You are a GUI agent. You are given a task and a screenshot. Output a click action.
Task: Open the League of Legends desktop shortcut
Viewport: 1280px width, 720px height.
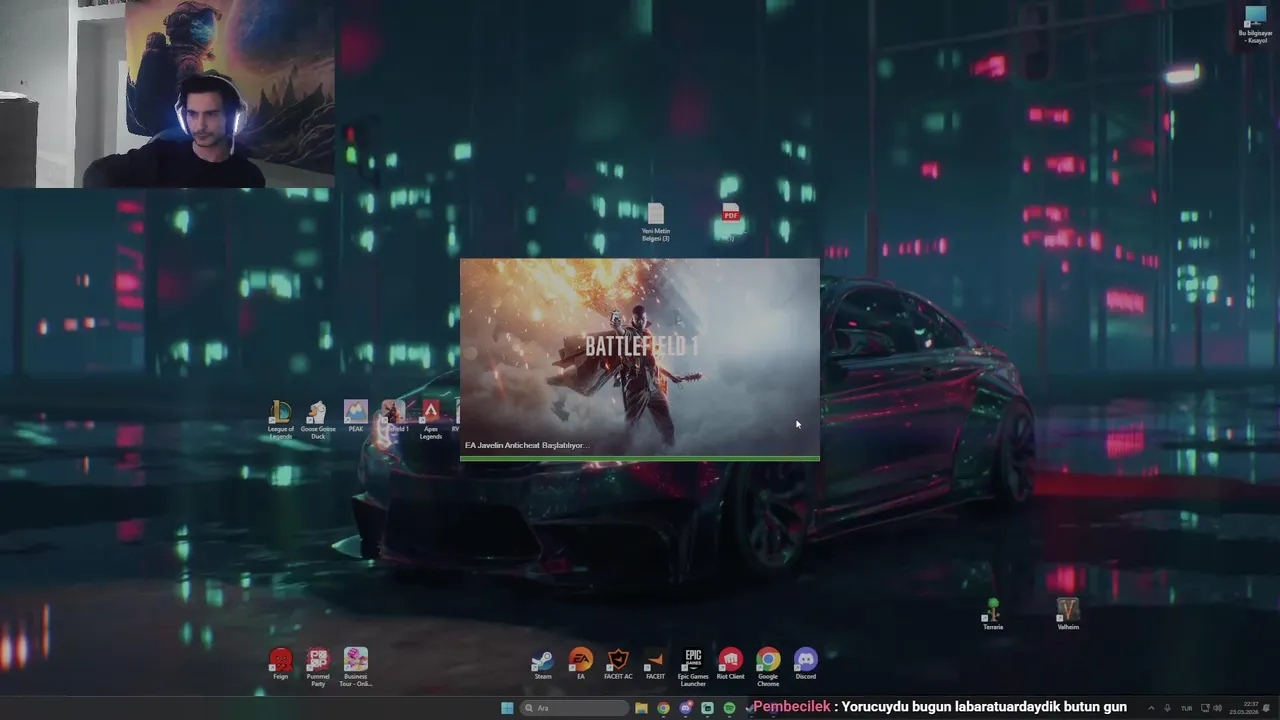pos(281,419)
